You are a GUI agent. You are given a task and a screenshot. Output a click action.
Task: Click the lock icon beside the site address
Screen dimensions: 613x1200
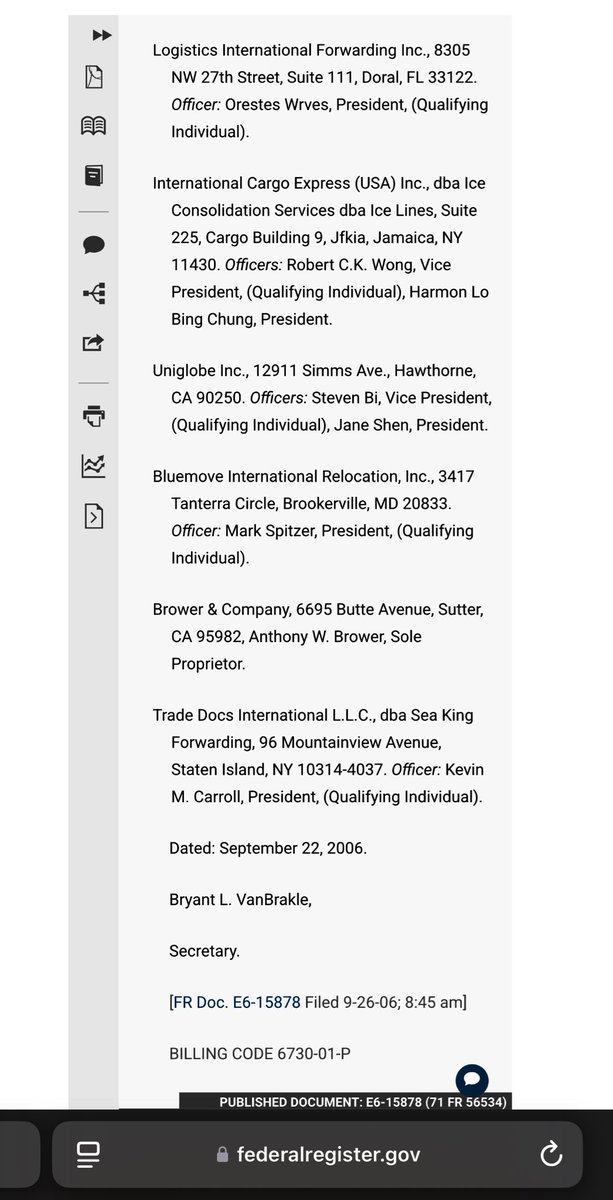222,1155
